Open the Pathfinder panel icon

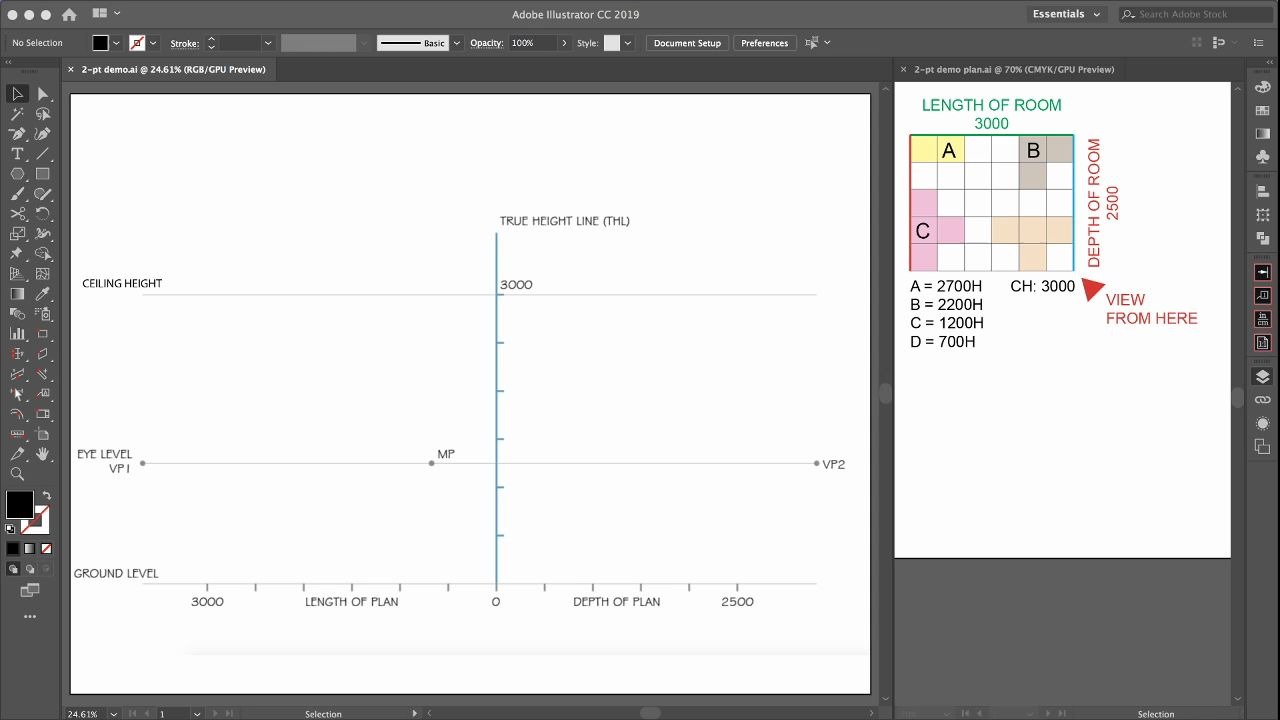click(1262, 239)
